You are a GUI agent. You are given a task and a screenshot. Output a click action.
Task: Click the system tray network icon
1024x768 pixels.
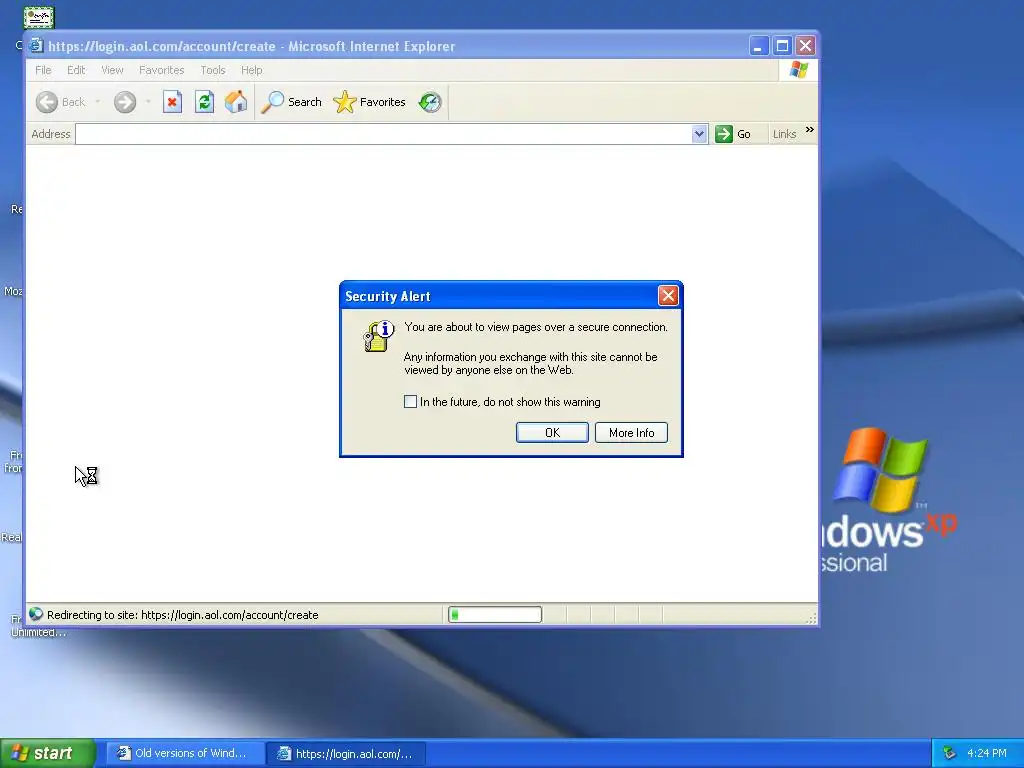click(x=950, y=753)
